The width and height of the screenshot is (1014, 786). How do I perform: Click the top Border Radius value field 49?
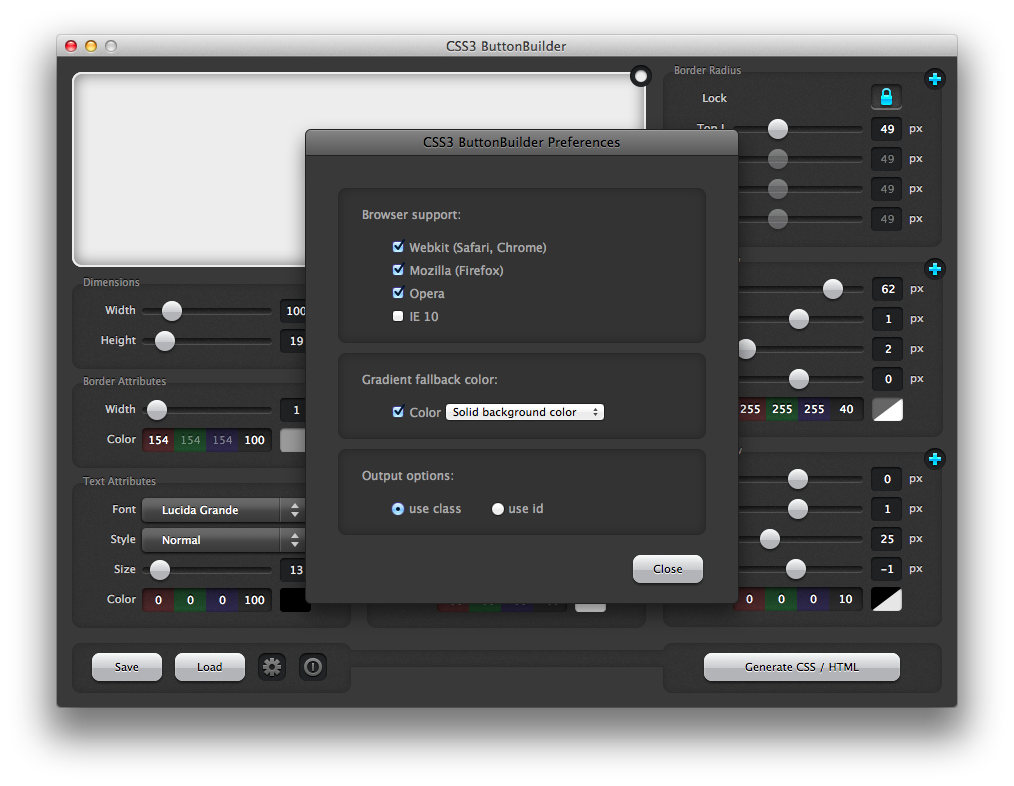[x=887, y=129]
